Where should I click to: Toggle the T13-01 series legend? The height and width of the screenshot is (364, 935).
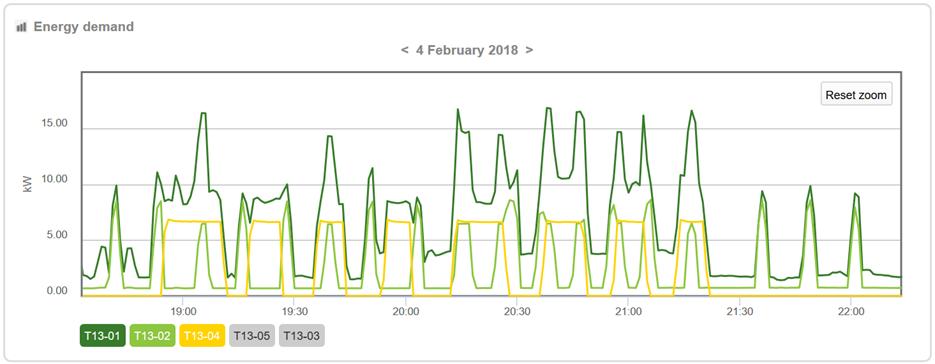103,336
